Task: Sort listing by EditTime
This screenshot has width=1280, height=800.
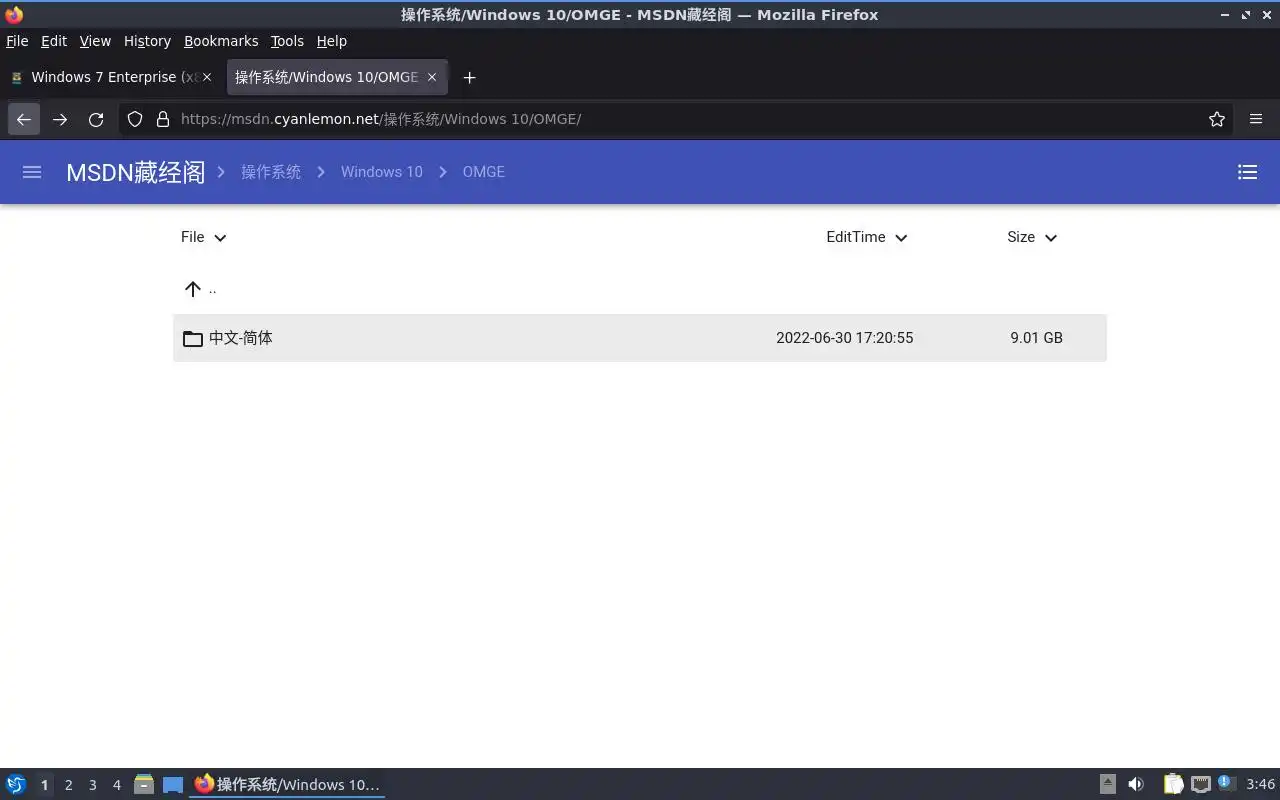Action: (866, 237)
